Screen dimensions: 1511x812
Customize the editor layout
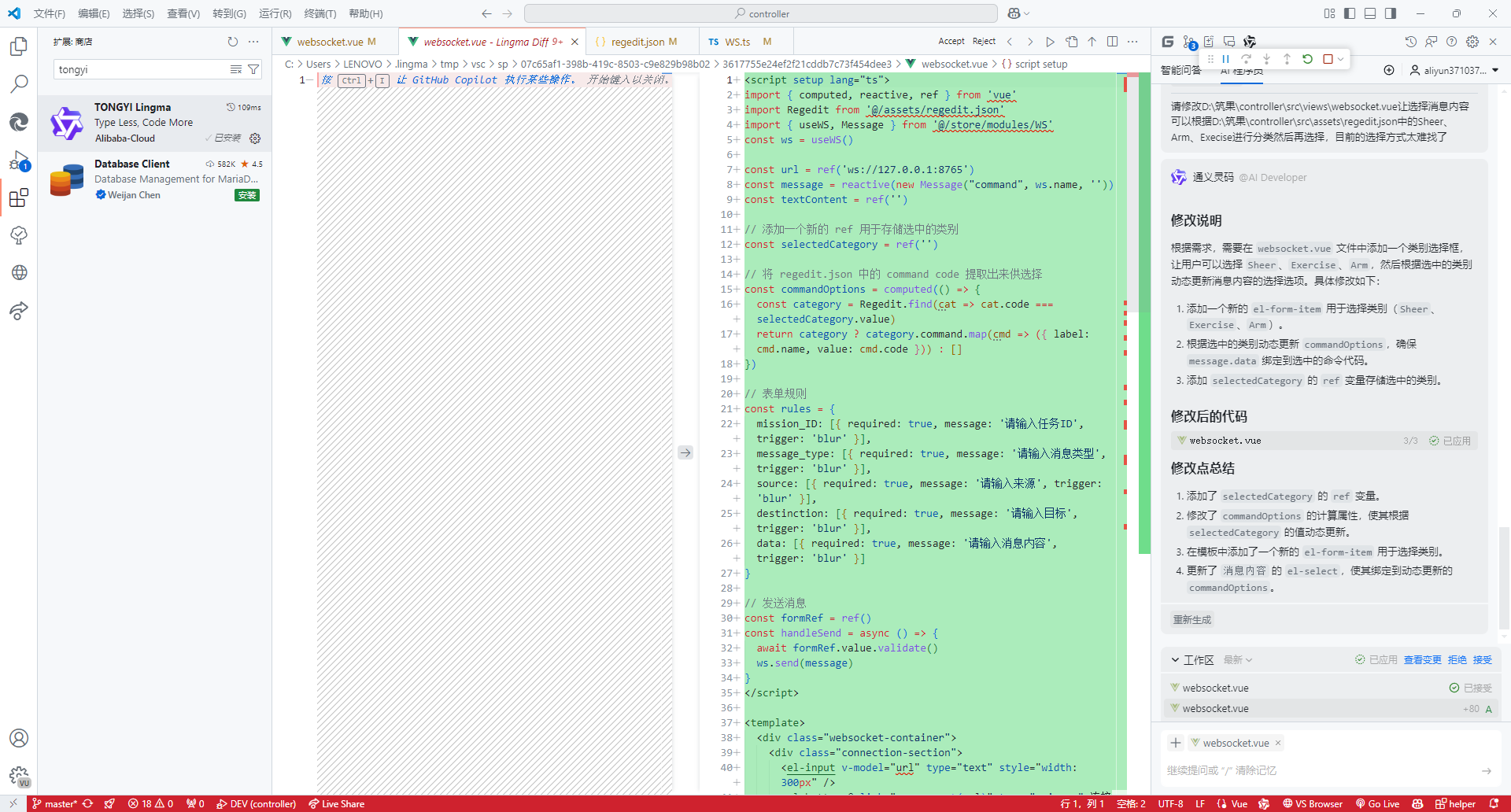coord(1329,13)
